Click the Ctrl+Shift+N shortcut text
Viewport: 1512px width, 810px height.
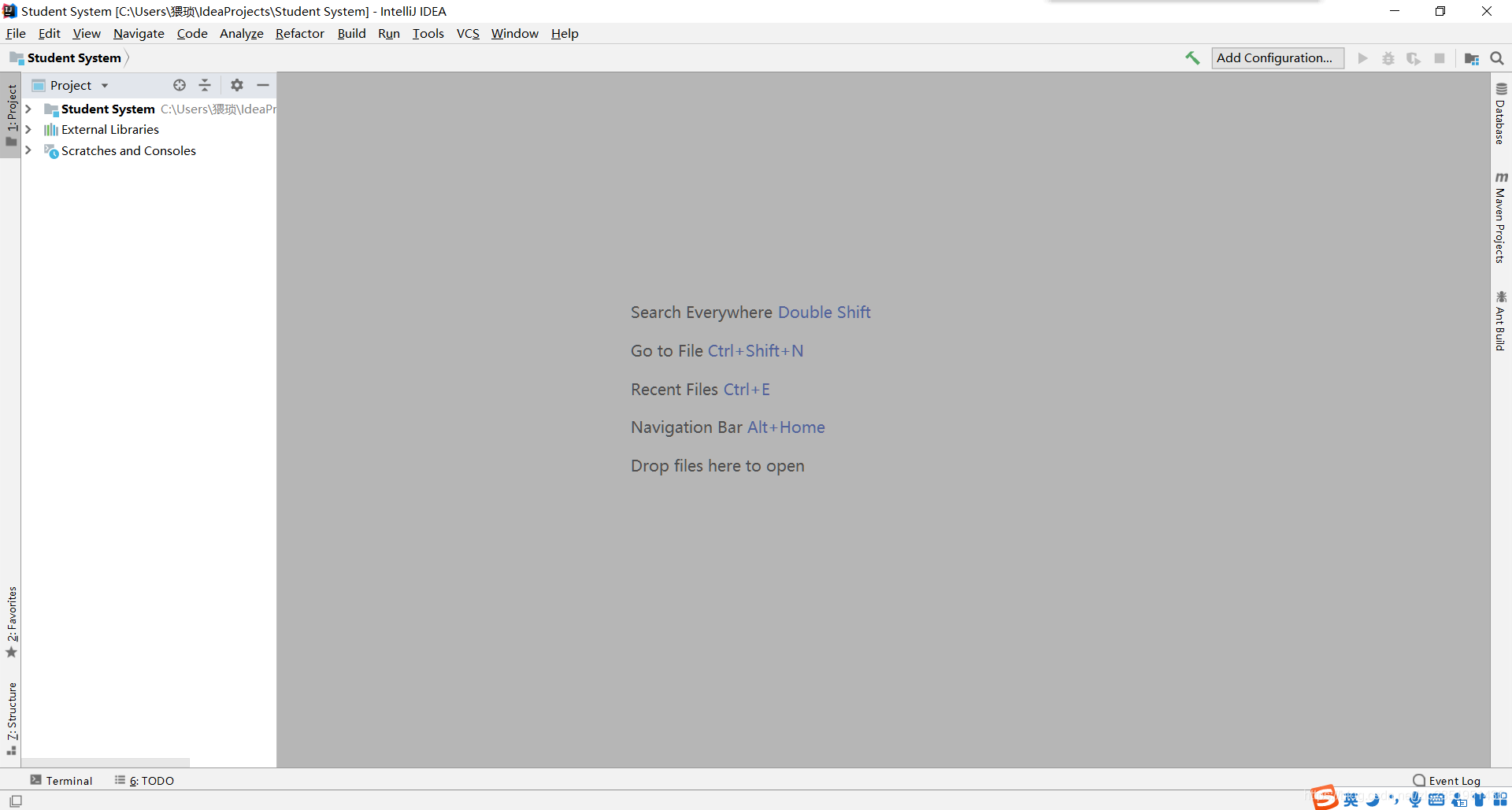click(755, 351)
